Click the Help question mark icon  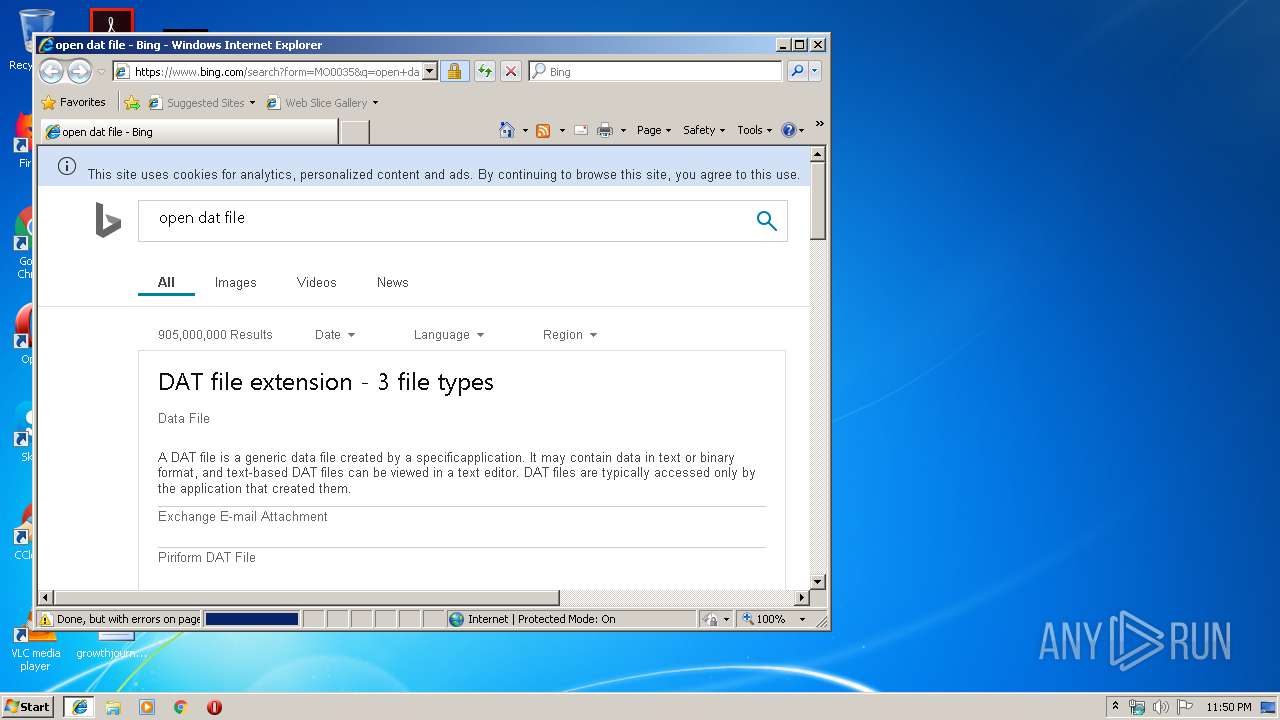click(x=788, y=130)
